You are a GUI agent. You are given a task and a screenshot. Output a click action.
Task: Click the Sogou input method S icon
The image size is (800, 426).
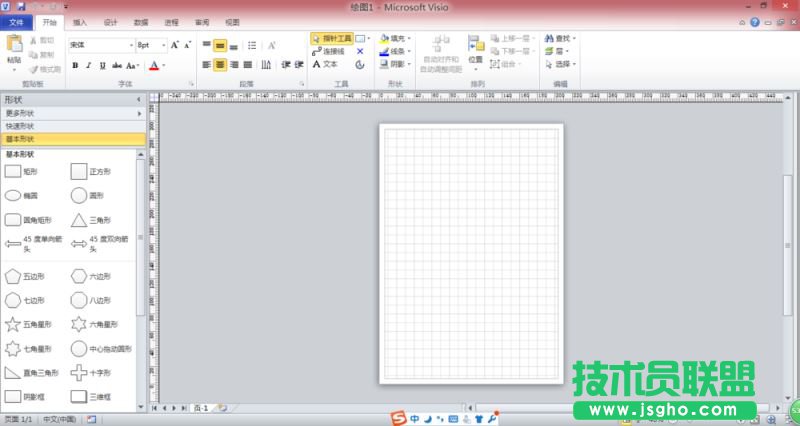point(399,419)
